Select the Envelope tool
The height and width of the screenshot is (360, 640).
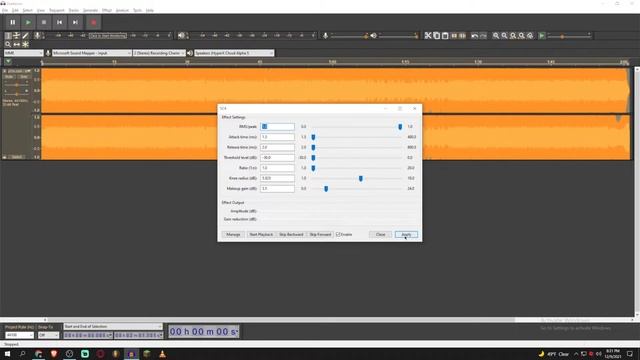coord(17,36)
